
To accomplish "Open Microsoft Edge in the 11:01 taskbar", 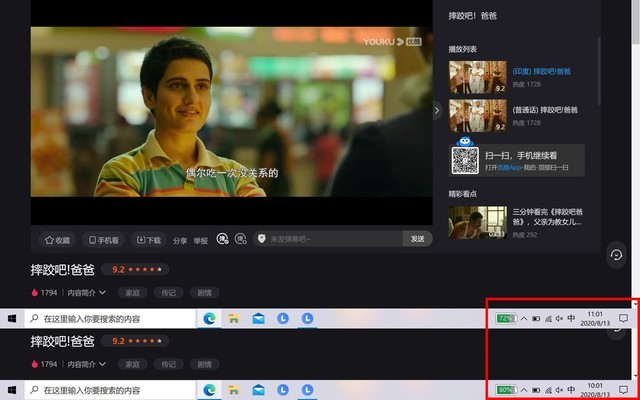I will (209, 319).
